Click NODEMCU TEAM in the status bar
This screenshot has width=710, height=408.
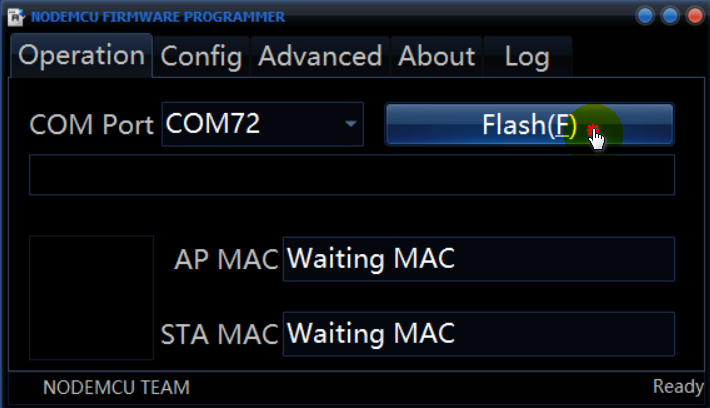coord(116,387)
